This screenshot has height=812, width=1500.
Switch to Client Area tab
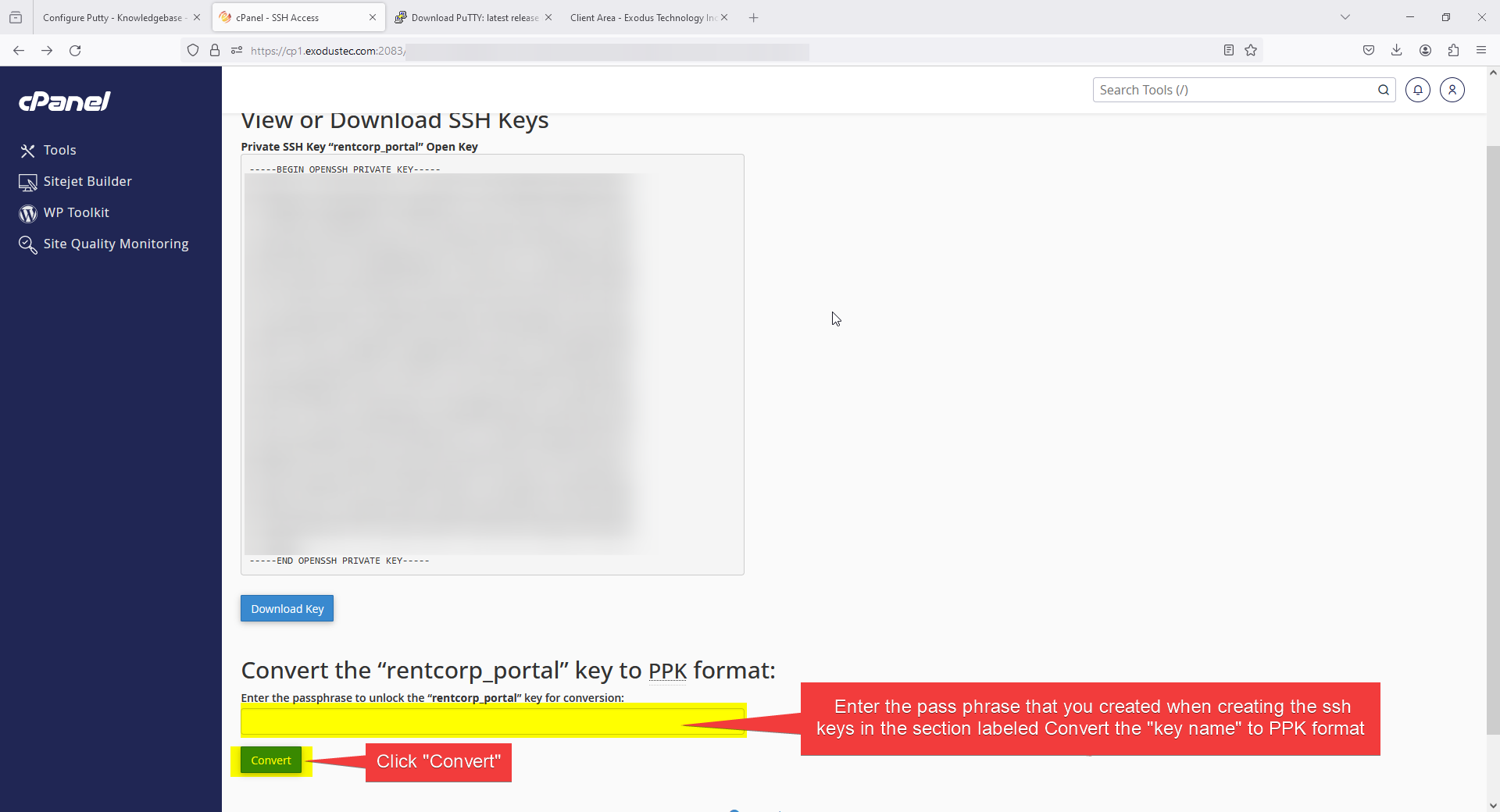[x=642, y=17]
